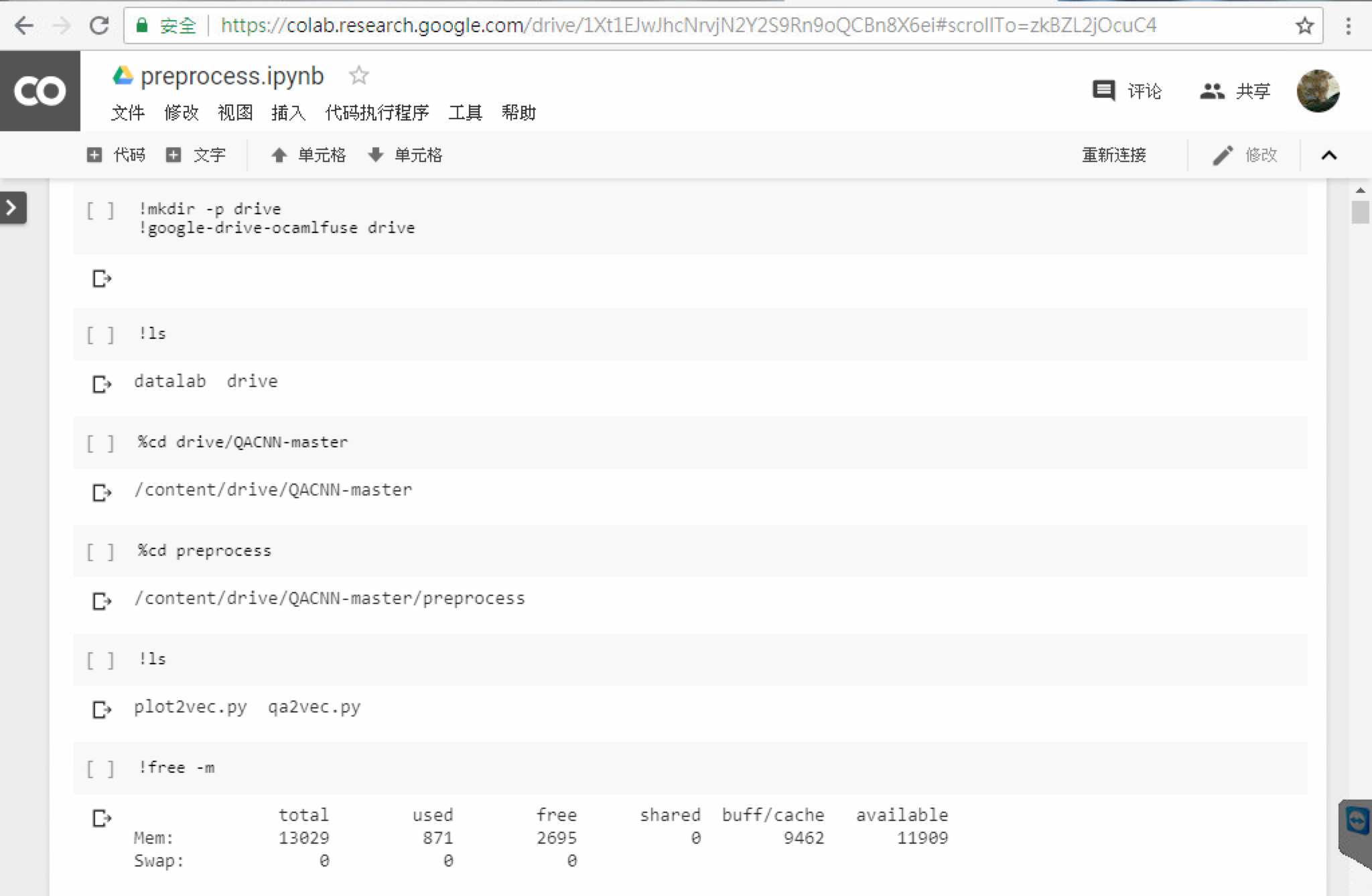Open the 代码执行程序 runtime menu
Image resolution: width=1372 pixels, height=896 pixels.
376,113
